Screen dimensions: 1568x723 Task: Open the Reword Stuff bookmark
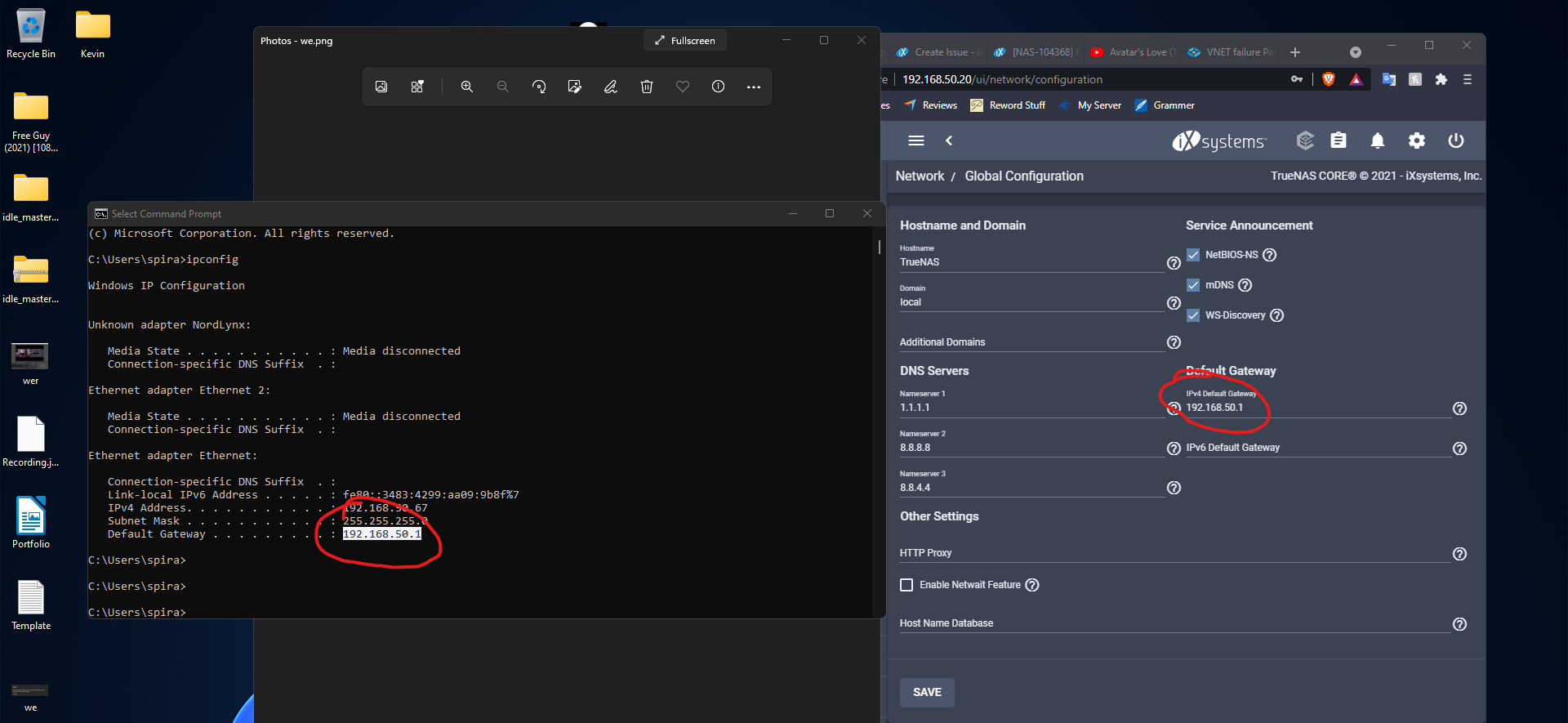1008,105
